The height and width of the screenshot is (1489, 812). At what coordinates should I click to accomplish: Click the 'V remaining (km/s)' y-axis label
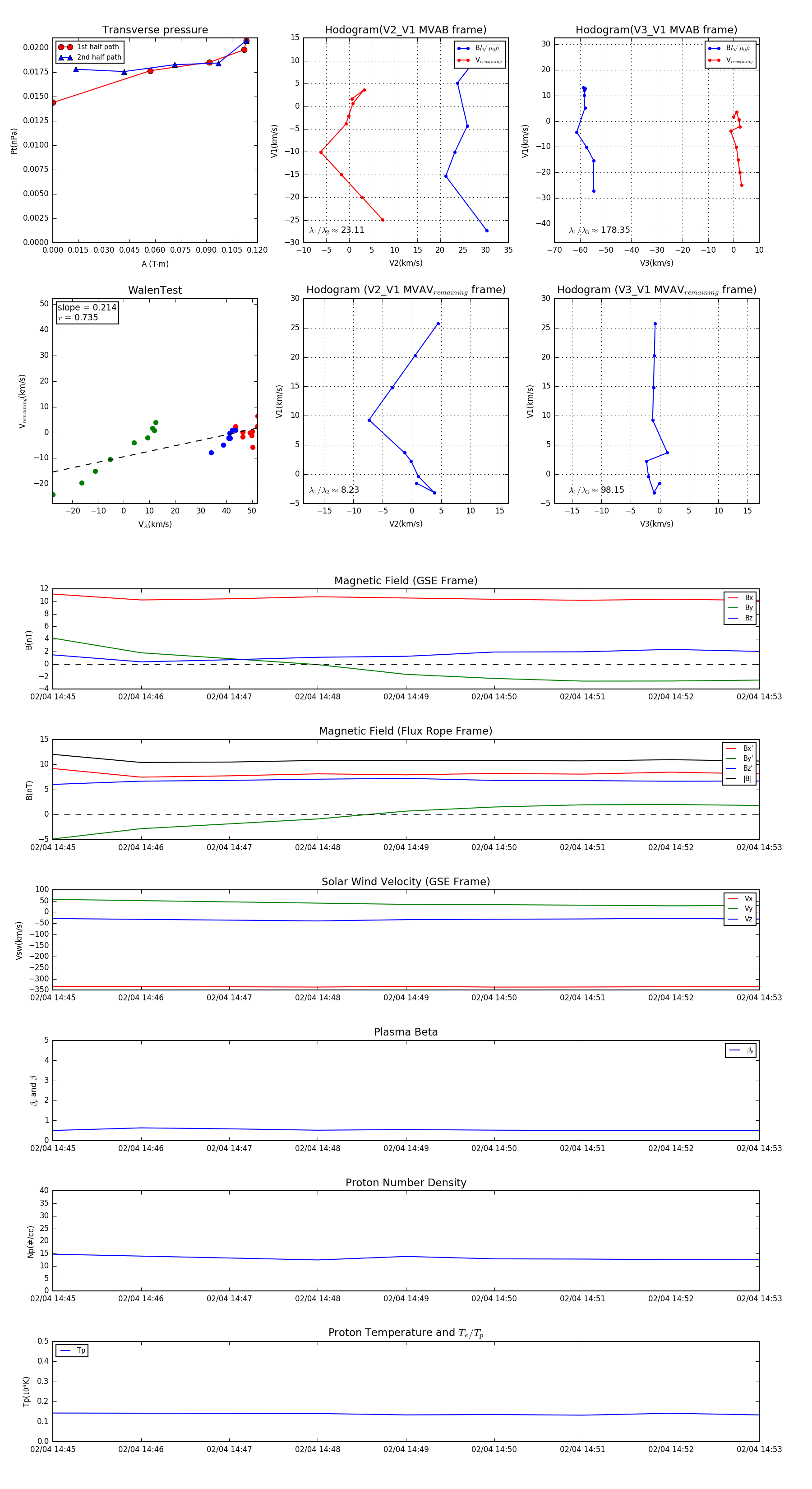pyautogui.click(x=23, y=401)
